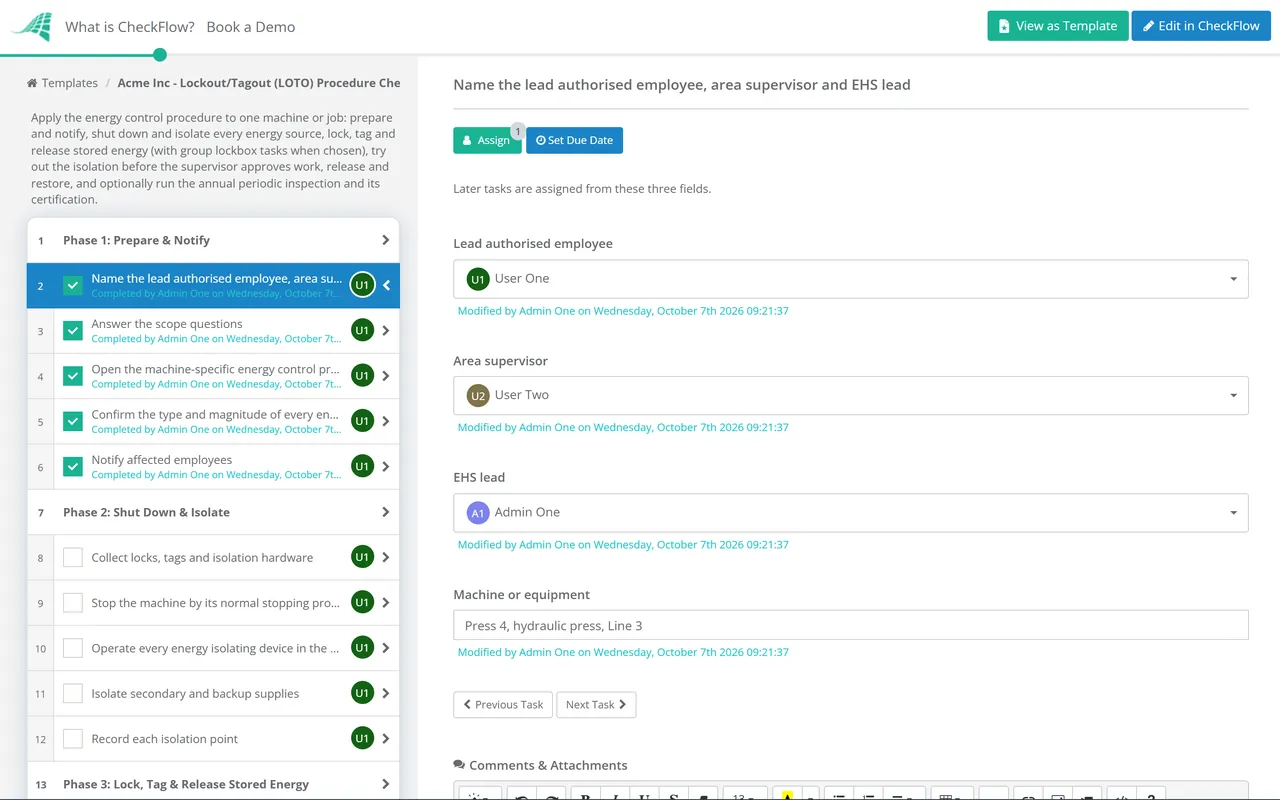This screenshot has width=1280, height=800.
Task: Click the home icon beside Templates
Action: click(x=32, y=84)
